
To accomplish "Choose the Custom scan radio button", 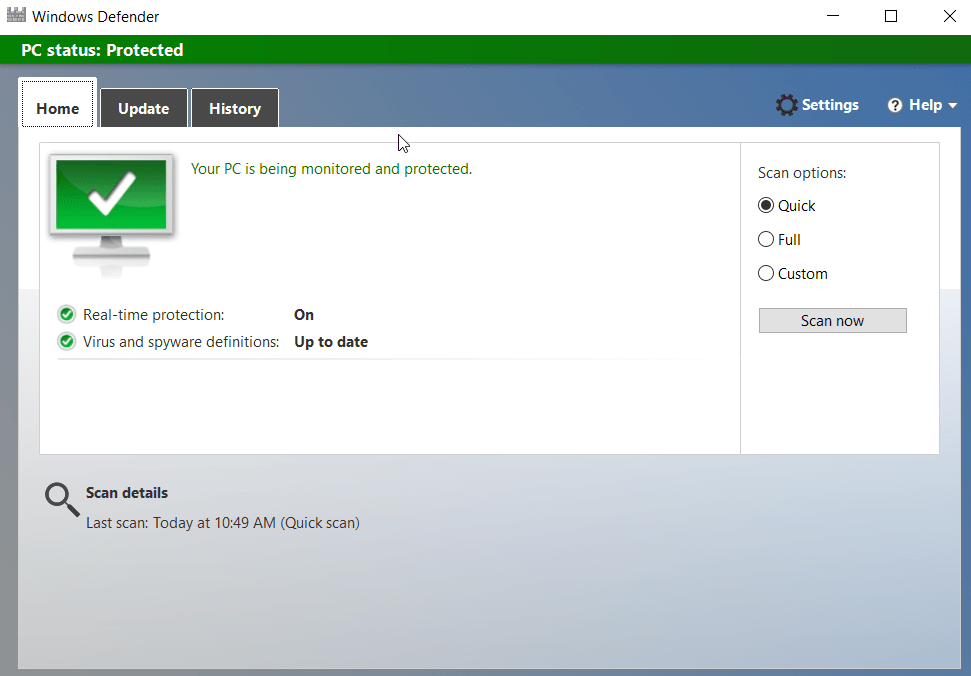I will tap(765, 273).
